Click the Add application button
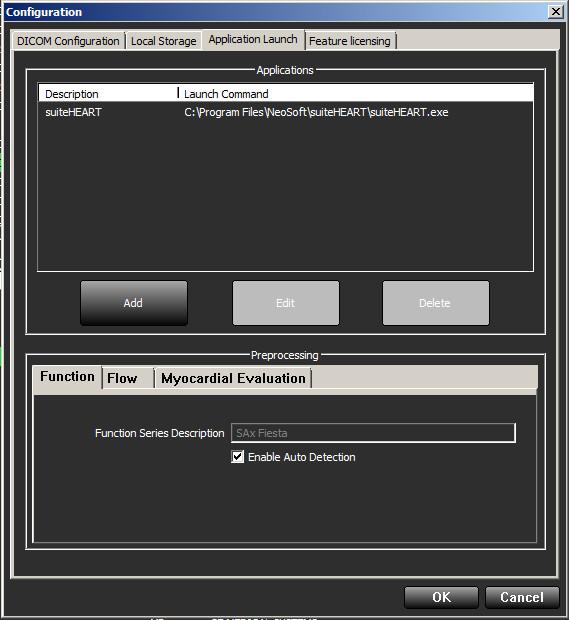 [134, 303]
